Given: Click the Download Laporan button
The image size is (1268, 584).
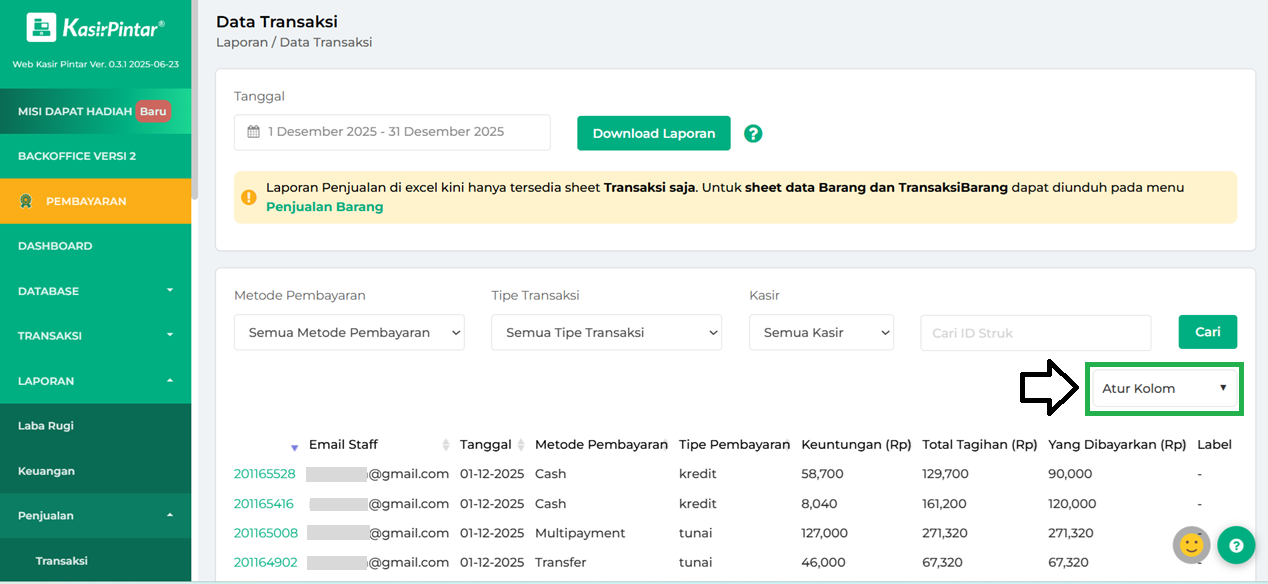Looking at the screenshot, I should pos(653,133).
